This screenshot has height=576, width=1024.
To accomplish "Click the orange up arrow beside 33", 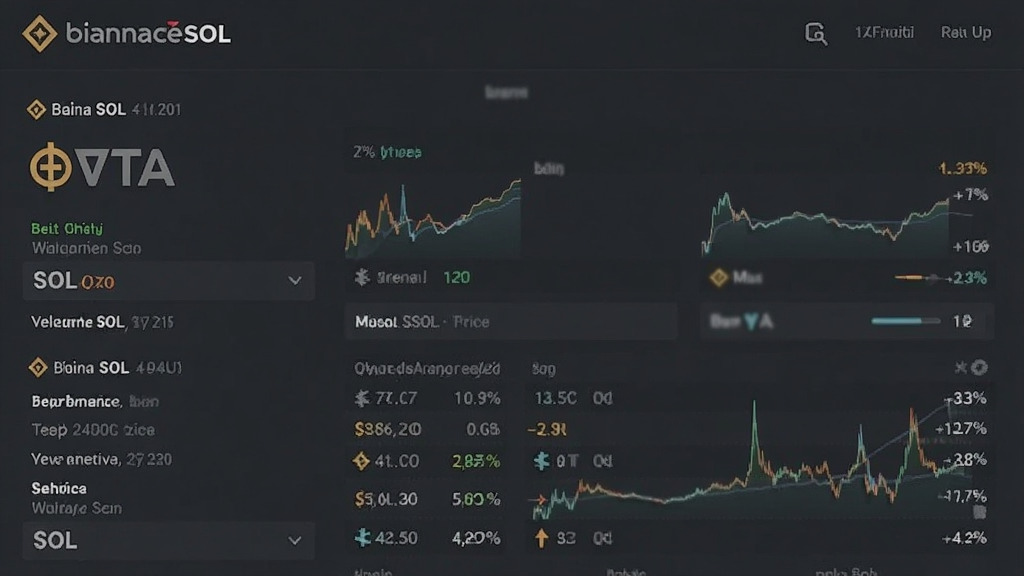I will [541, 538].
